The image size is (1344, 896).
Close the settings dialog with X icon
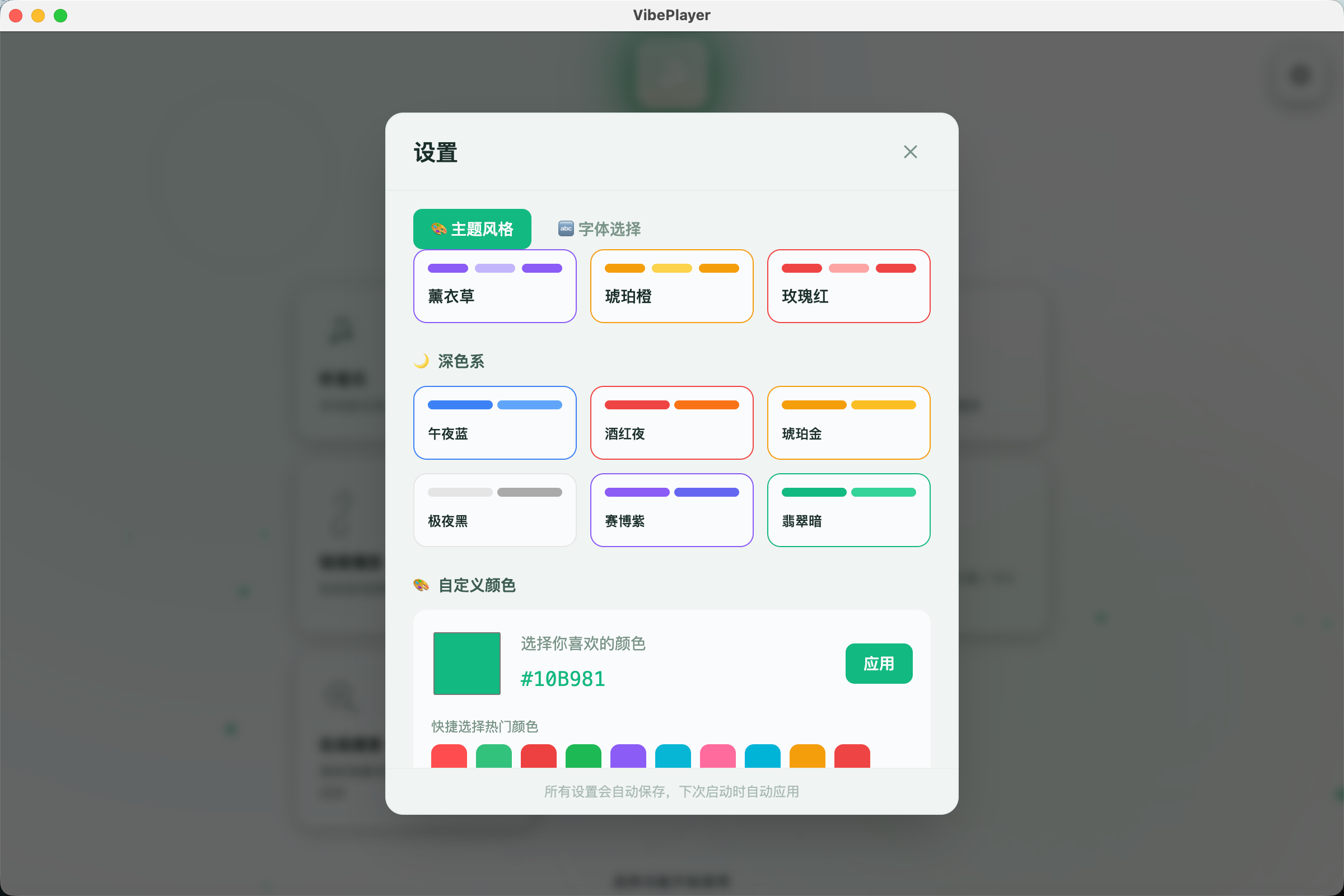point(909,152)
